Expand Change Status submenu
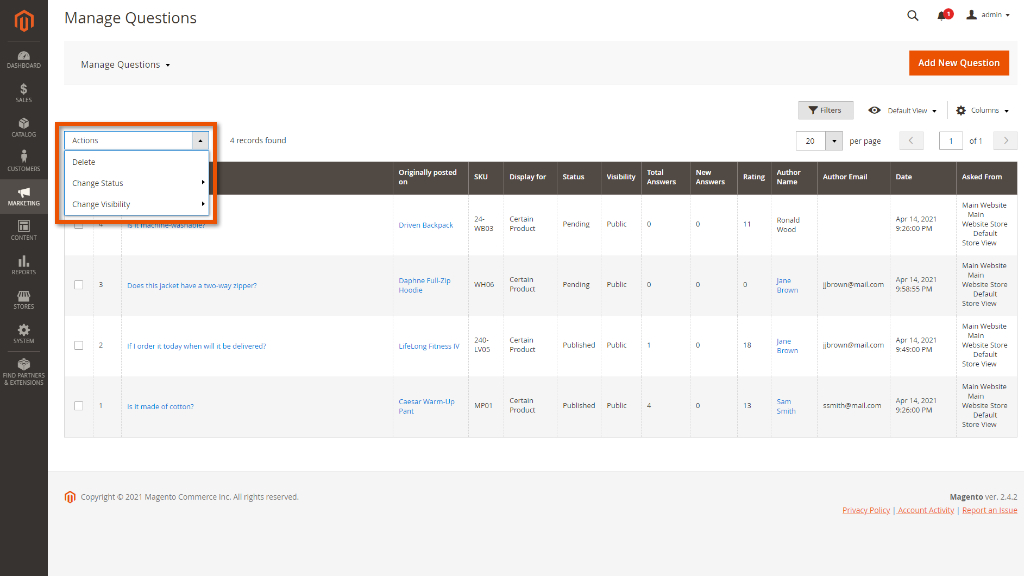Viewport: 1024px width, 576px height. pos(136,183)
